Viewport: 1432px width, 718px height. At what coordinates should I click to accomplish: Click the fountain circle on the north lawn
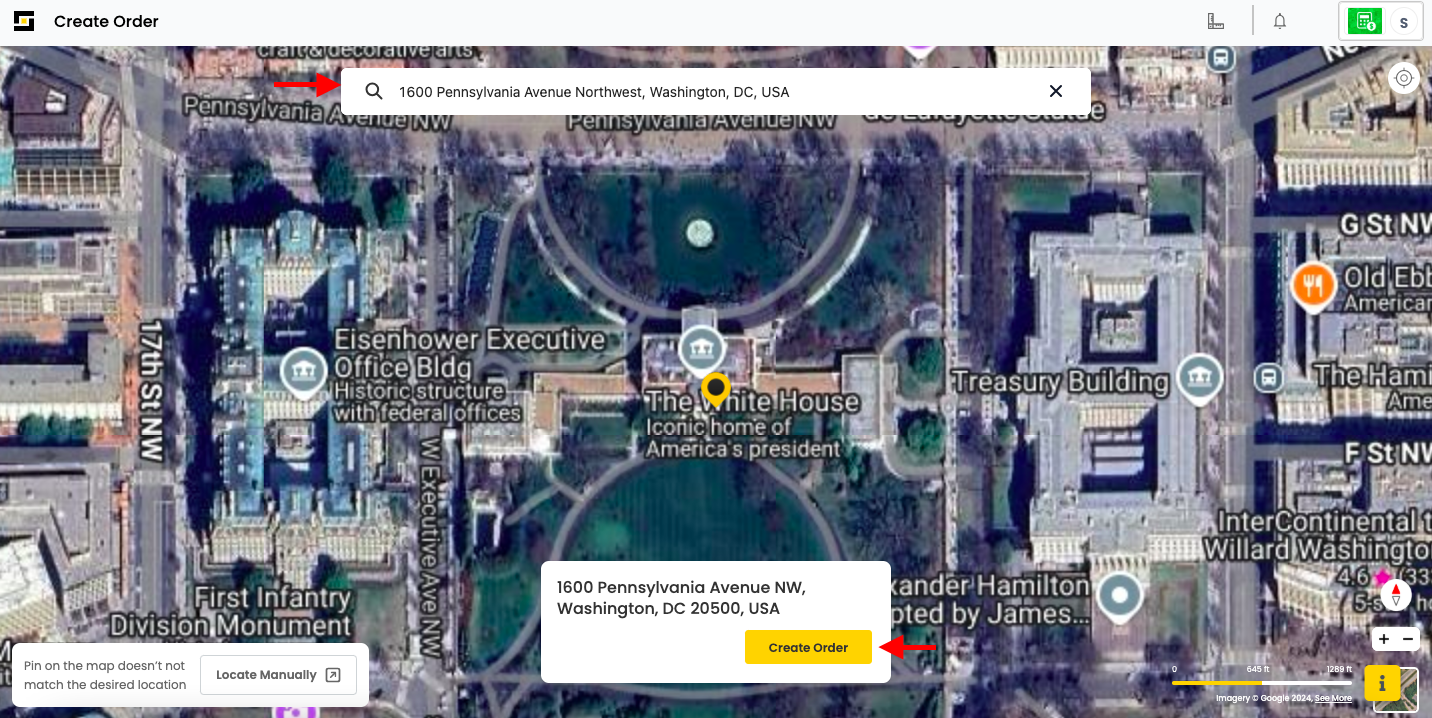click(700, 233)
